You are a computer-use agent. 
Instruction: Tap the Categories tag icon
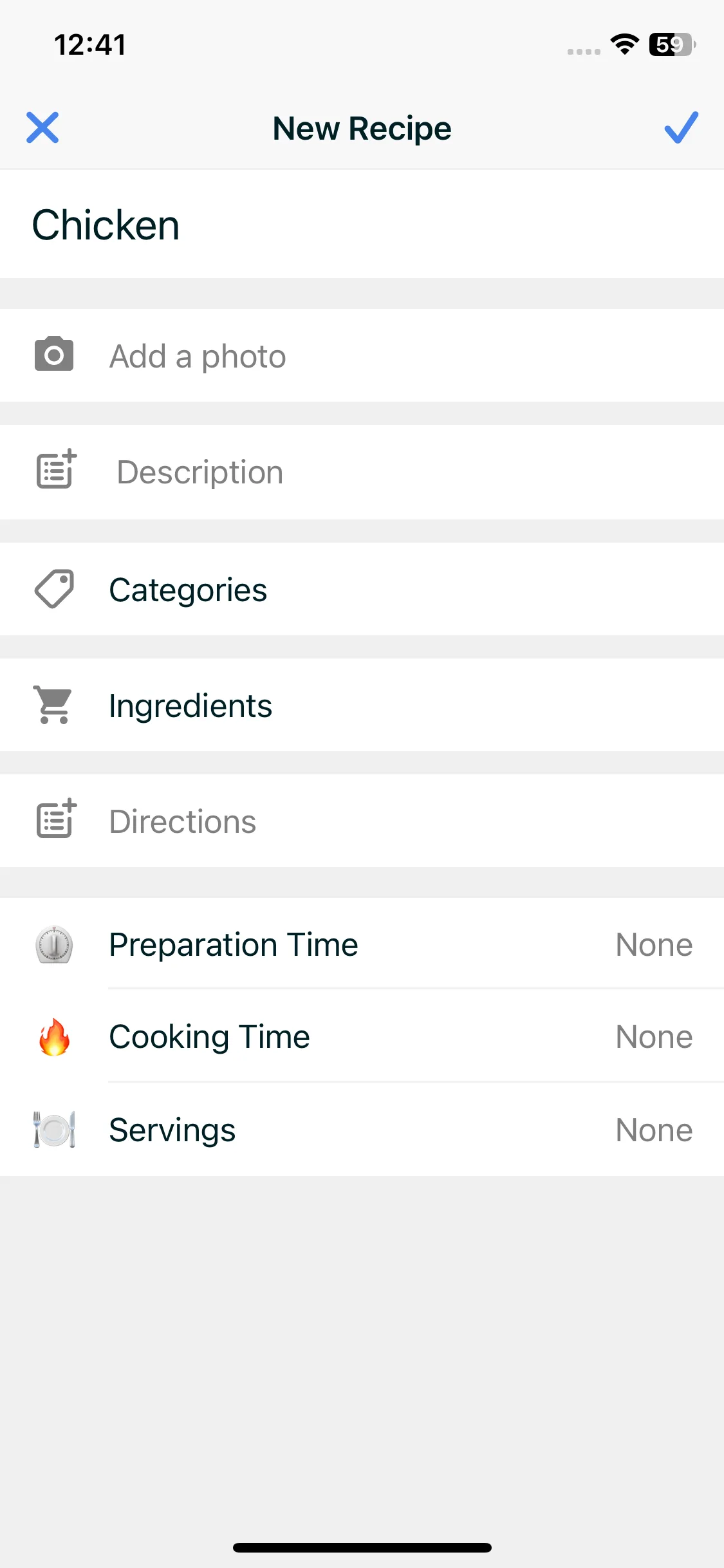[x=54, y=588]
